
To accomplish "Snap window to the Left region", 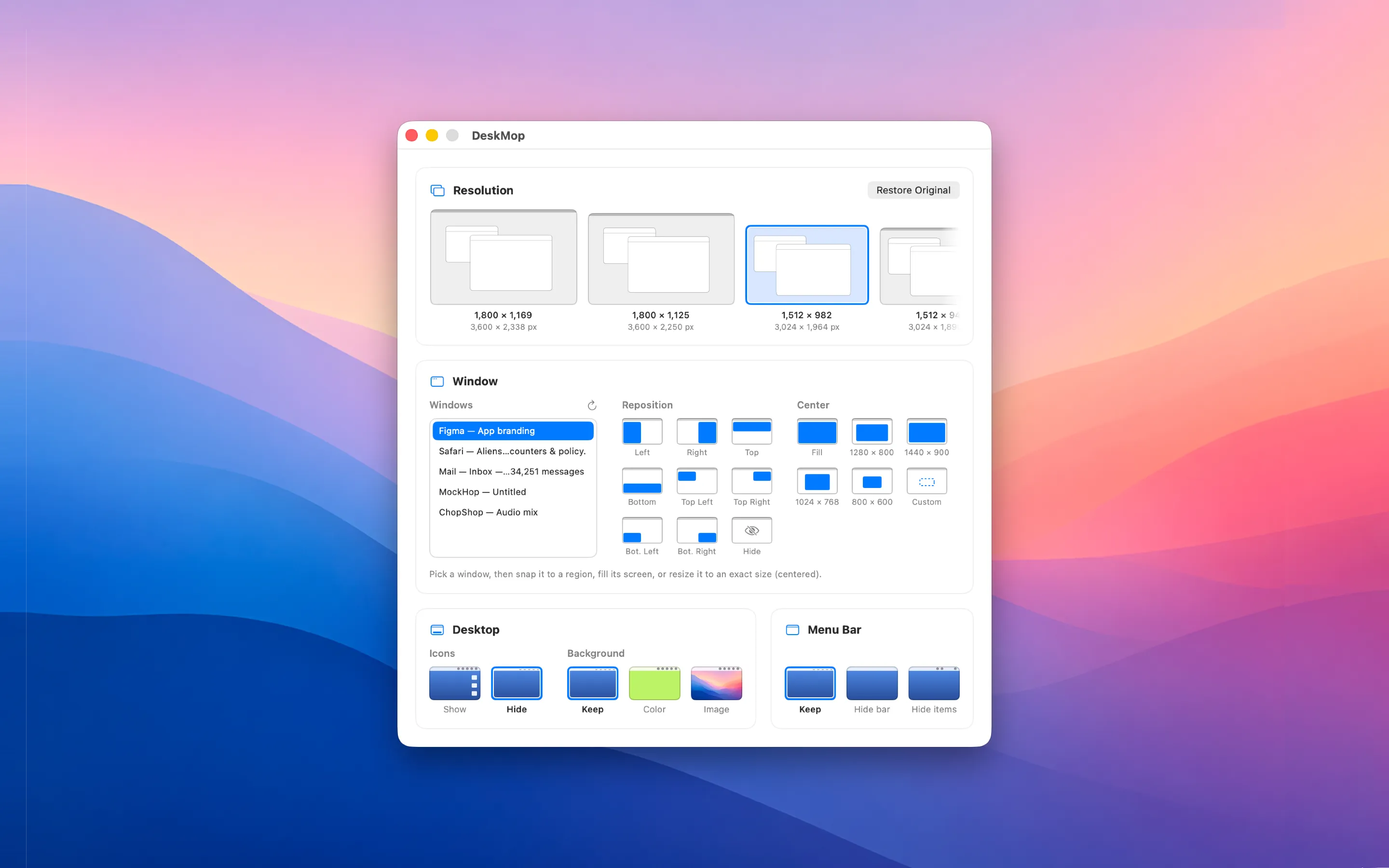I will (642, 432).
